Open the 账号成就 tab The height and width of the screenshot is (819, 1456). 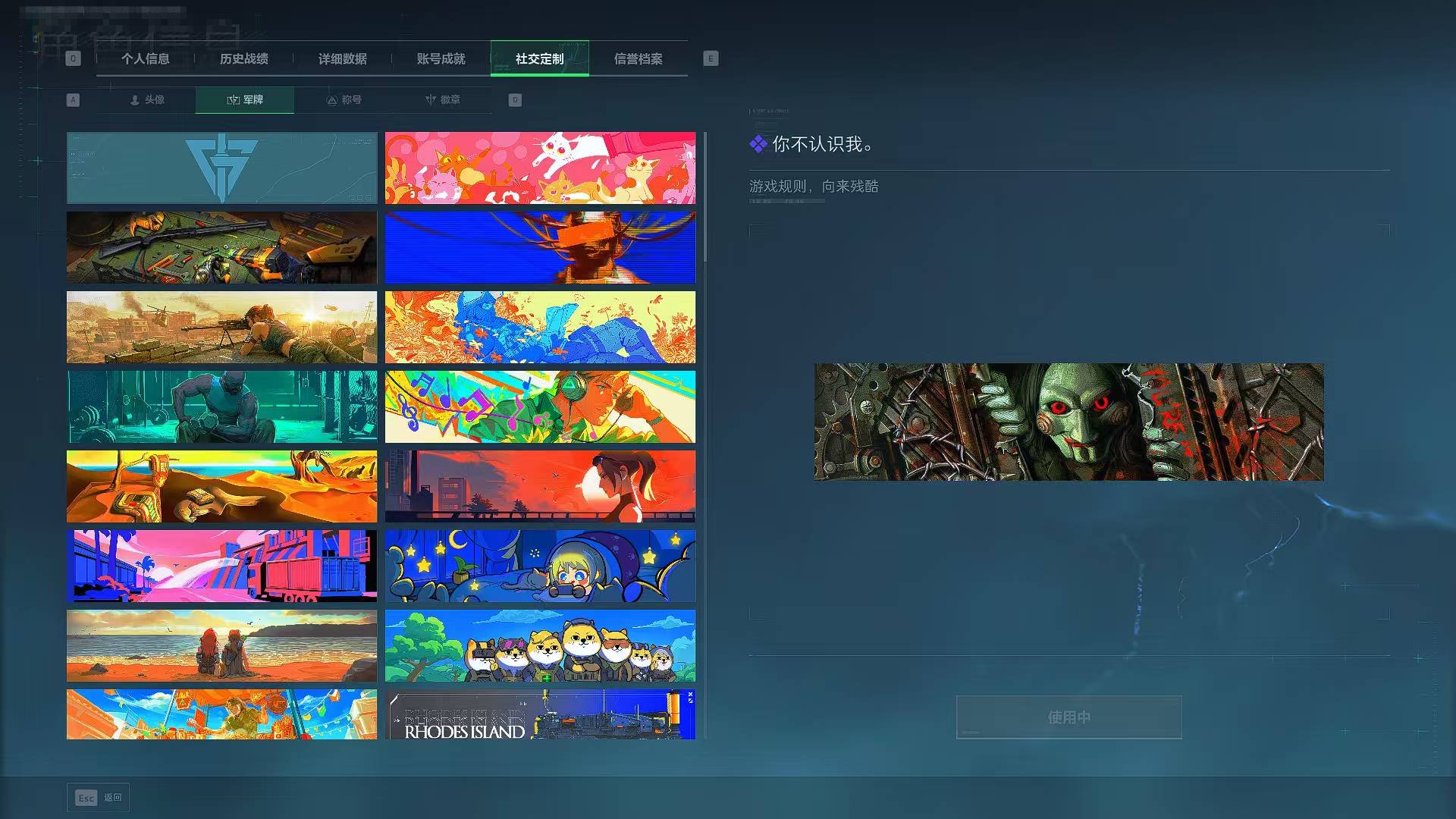[x=441, y=58]
